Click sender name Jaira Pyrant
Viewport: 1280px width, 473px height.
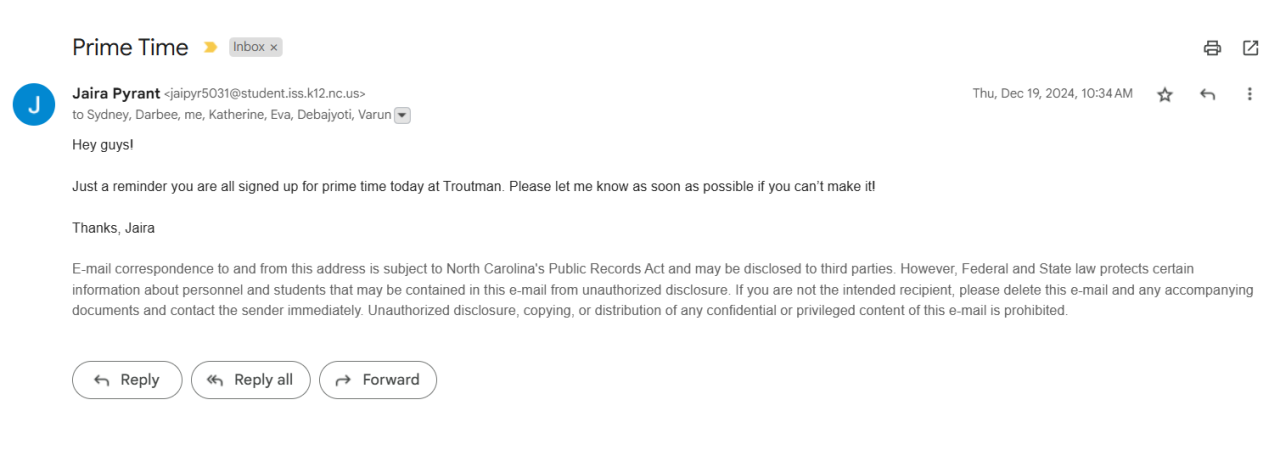(116, 93)
